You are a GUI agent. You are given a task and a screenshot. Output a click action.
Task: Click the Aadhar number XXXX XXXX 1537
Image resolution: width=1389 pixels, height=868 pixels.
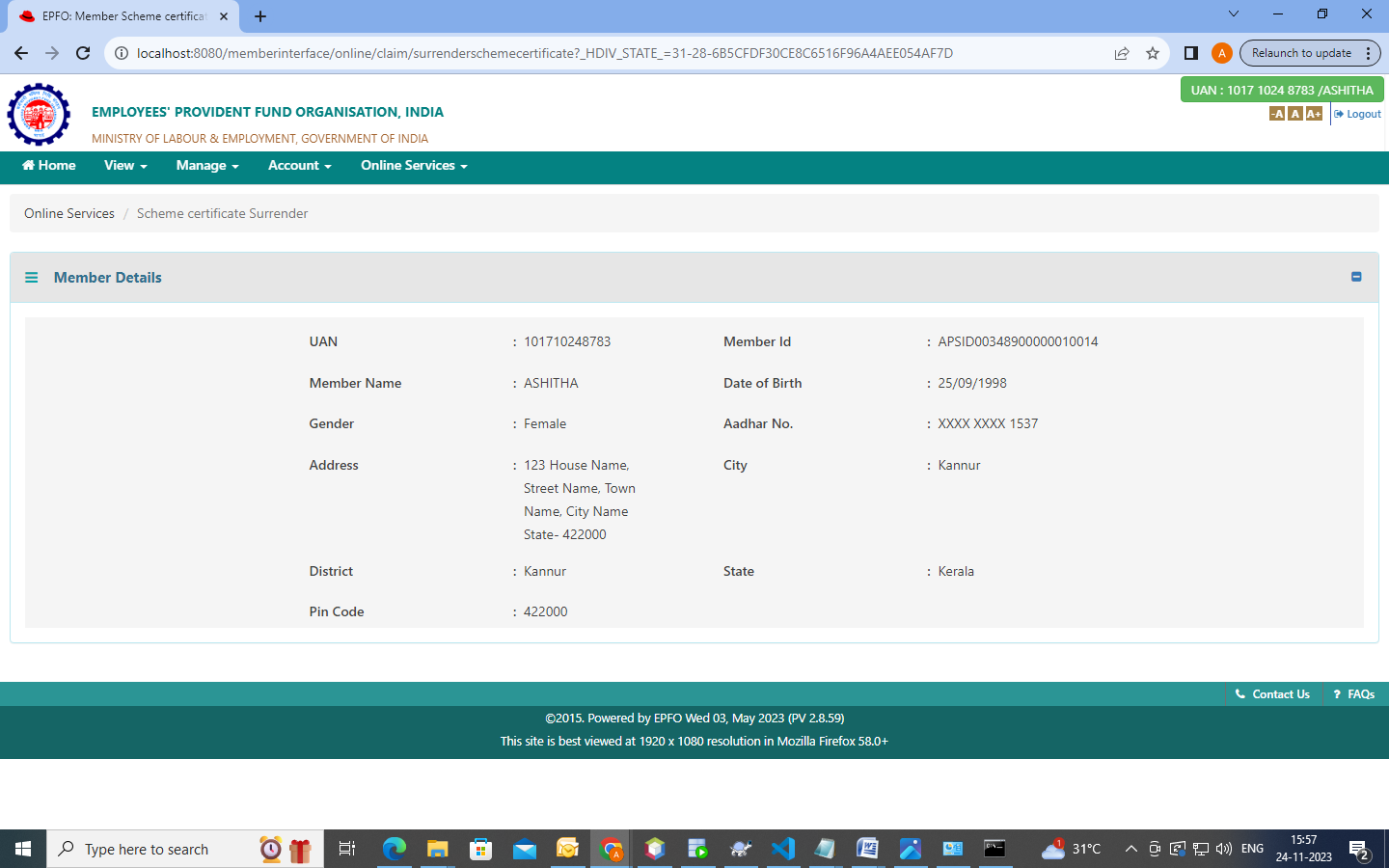coord(988,423)
